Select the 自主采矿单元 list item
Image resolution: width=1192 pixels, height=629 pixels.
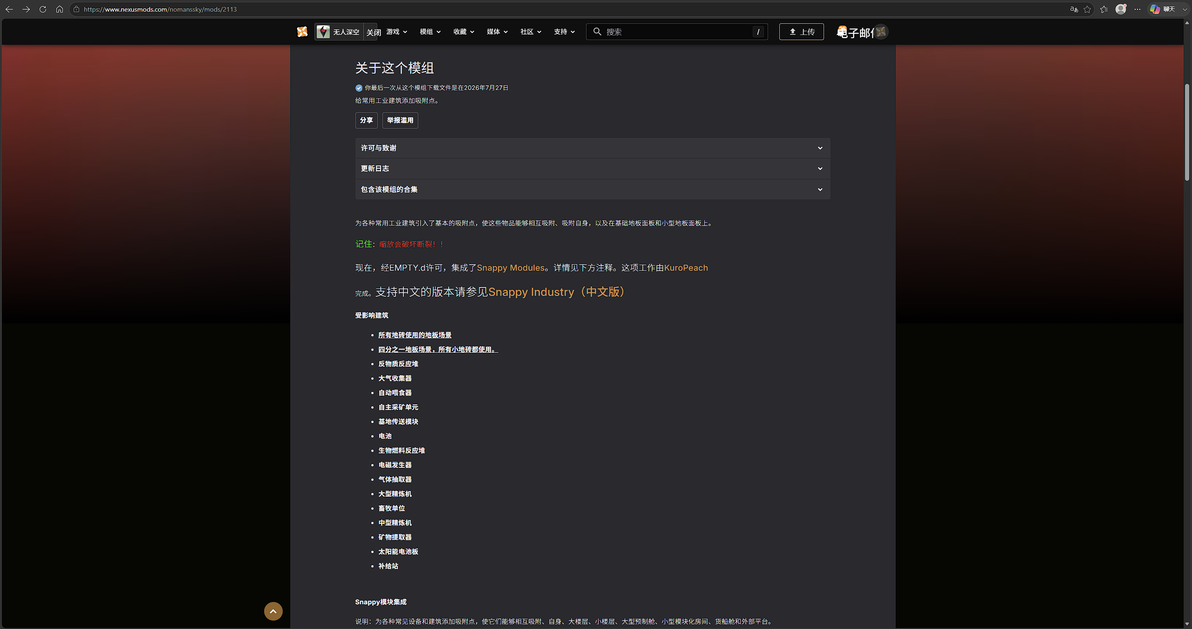pos(398,407)
